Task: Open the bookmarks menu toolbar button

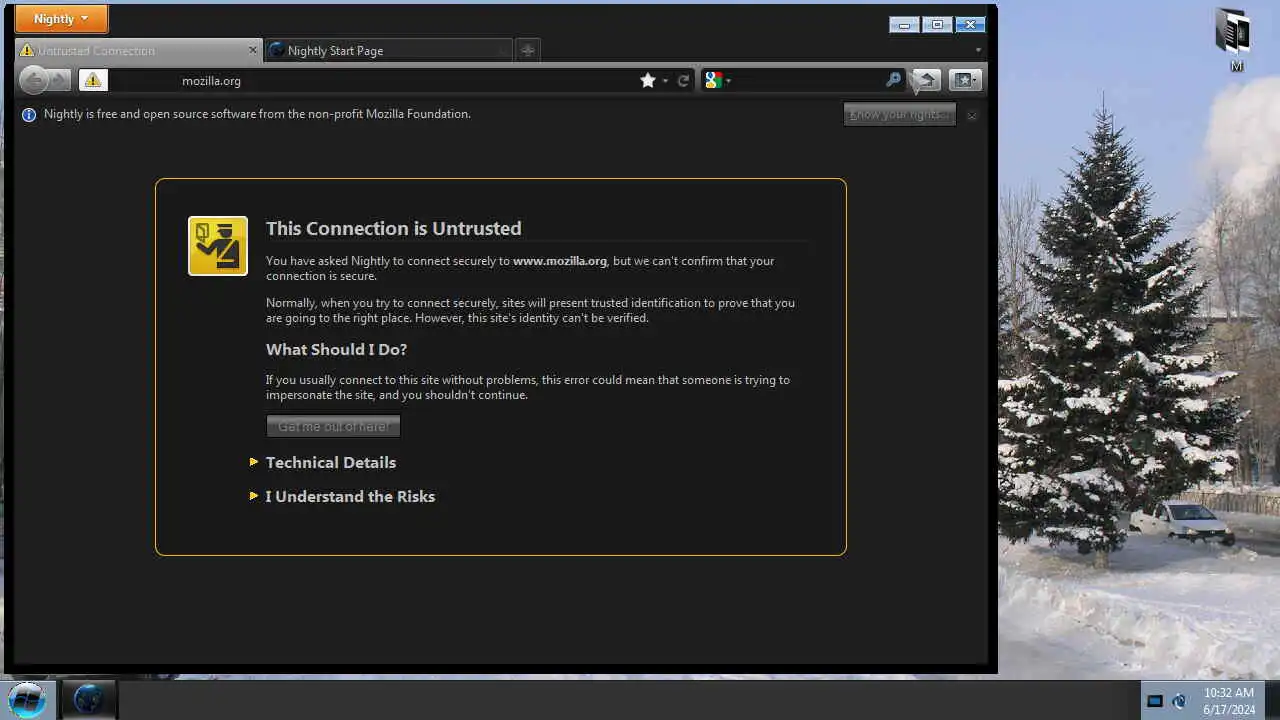Action: (965, 80)
